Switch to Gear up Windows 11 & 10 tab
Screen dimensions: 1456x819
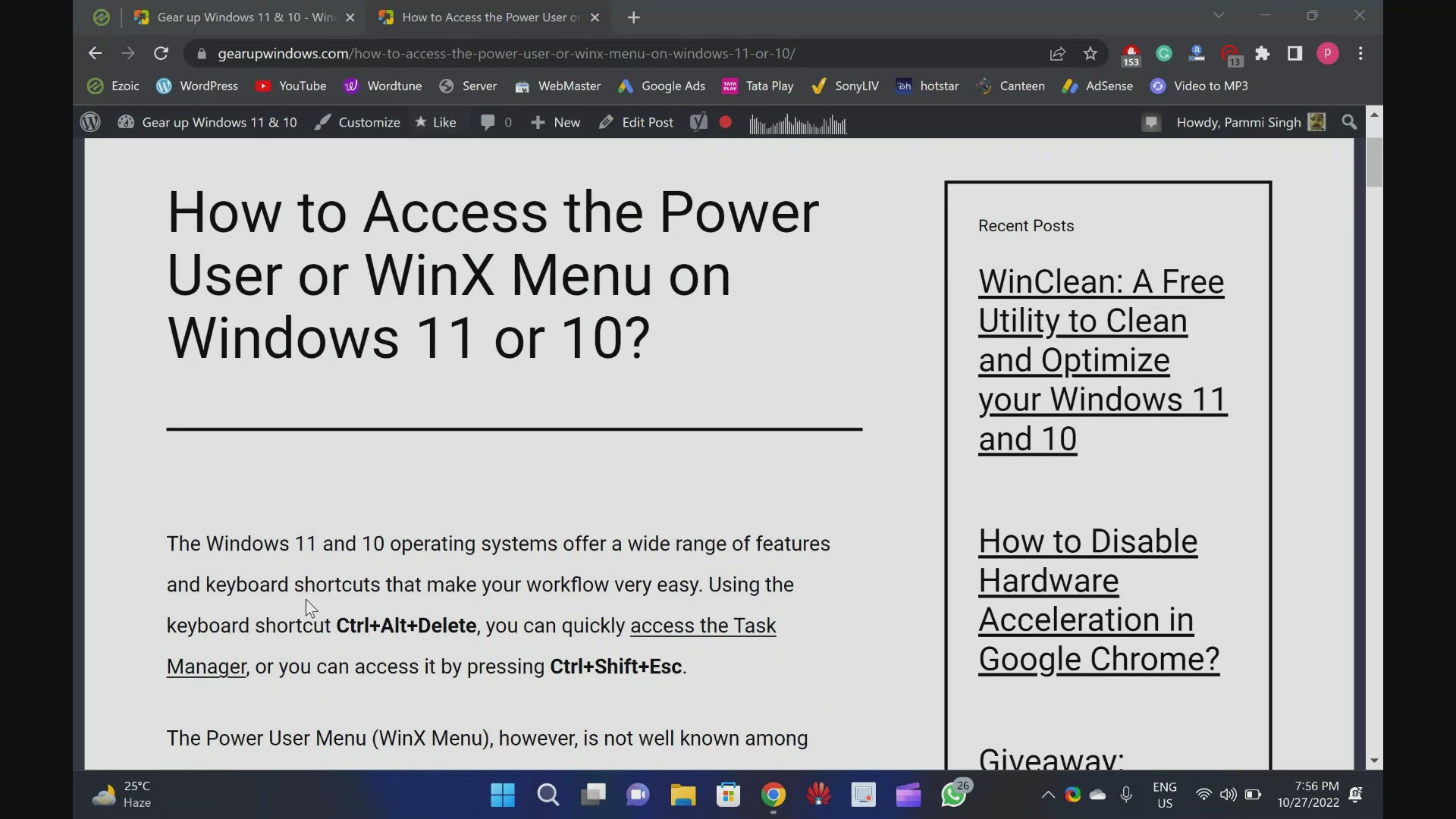point(245,17)
